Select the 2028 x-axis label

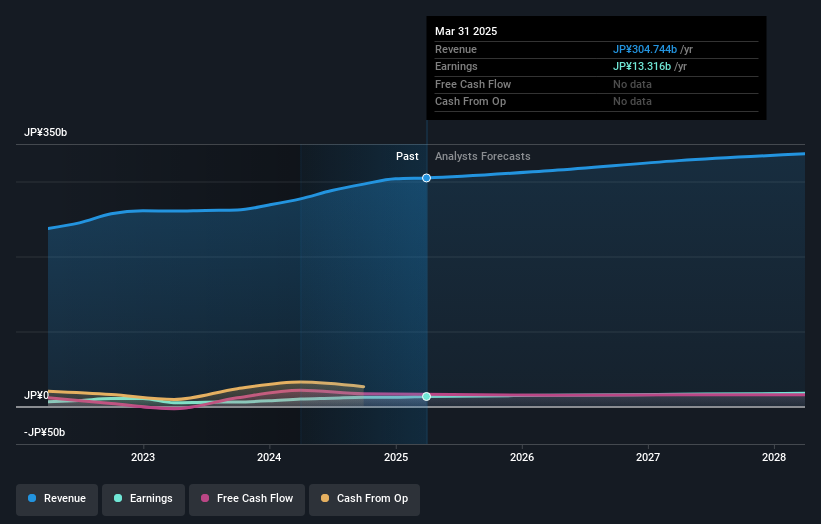774,458
